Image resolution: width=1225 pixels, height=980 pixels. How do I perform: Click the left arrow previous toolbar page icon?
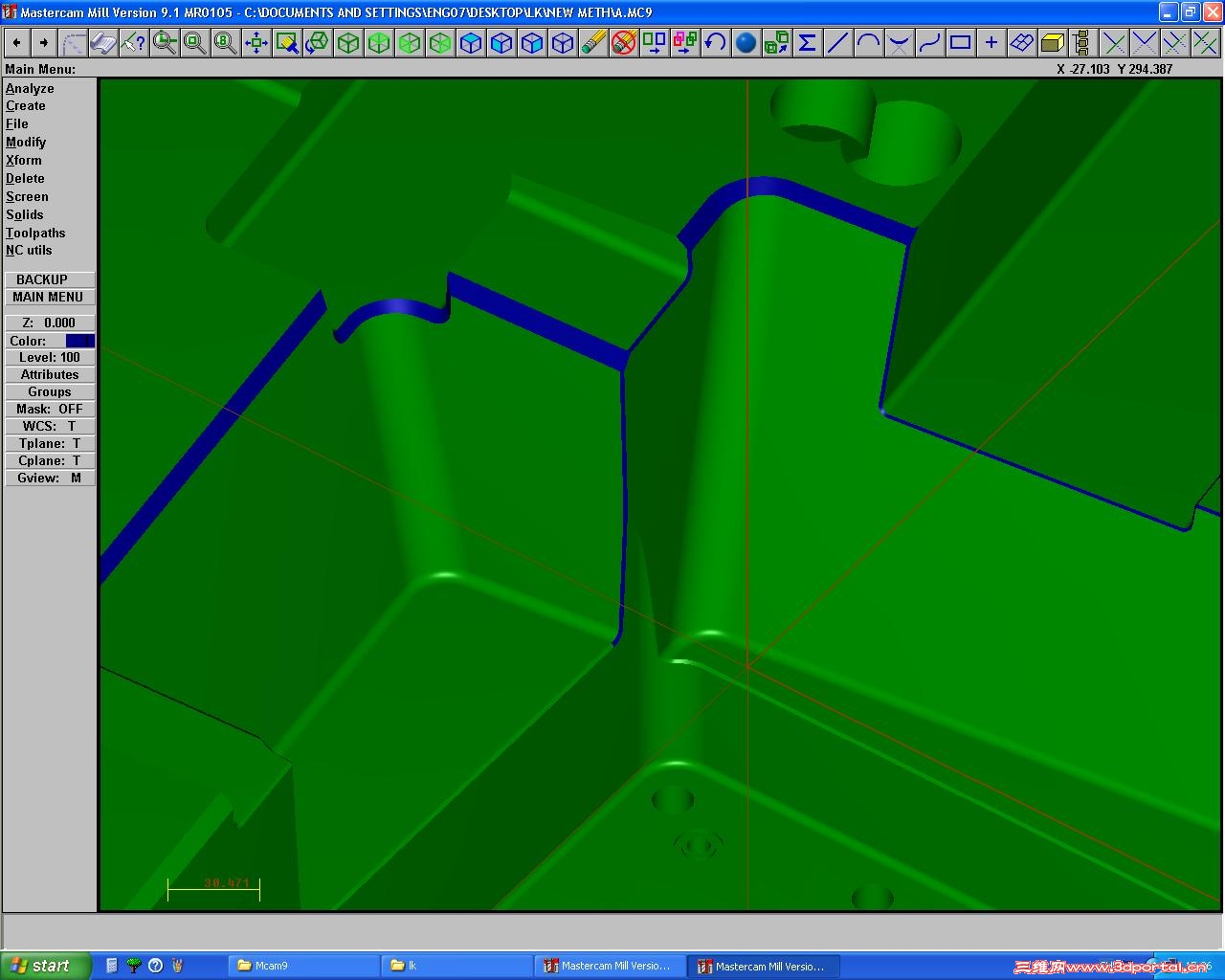16,42
